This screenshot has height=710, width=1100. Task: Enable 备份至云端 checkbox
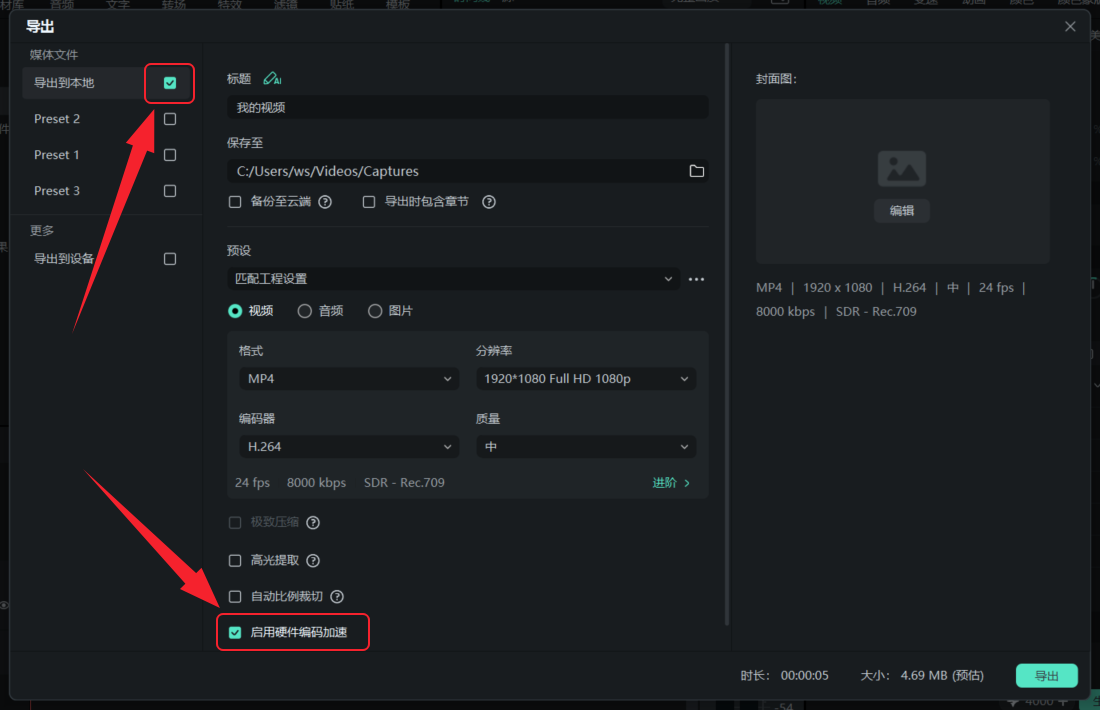235,202
